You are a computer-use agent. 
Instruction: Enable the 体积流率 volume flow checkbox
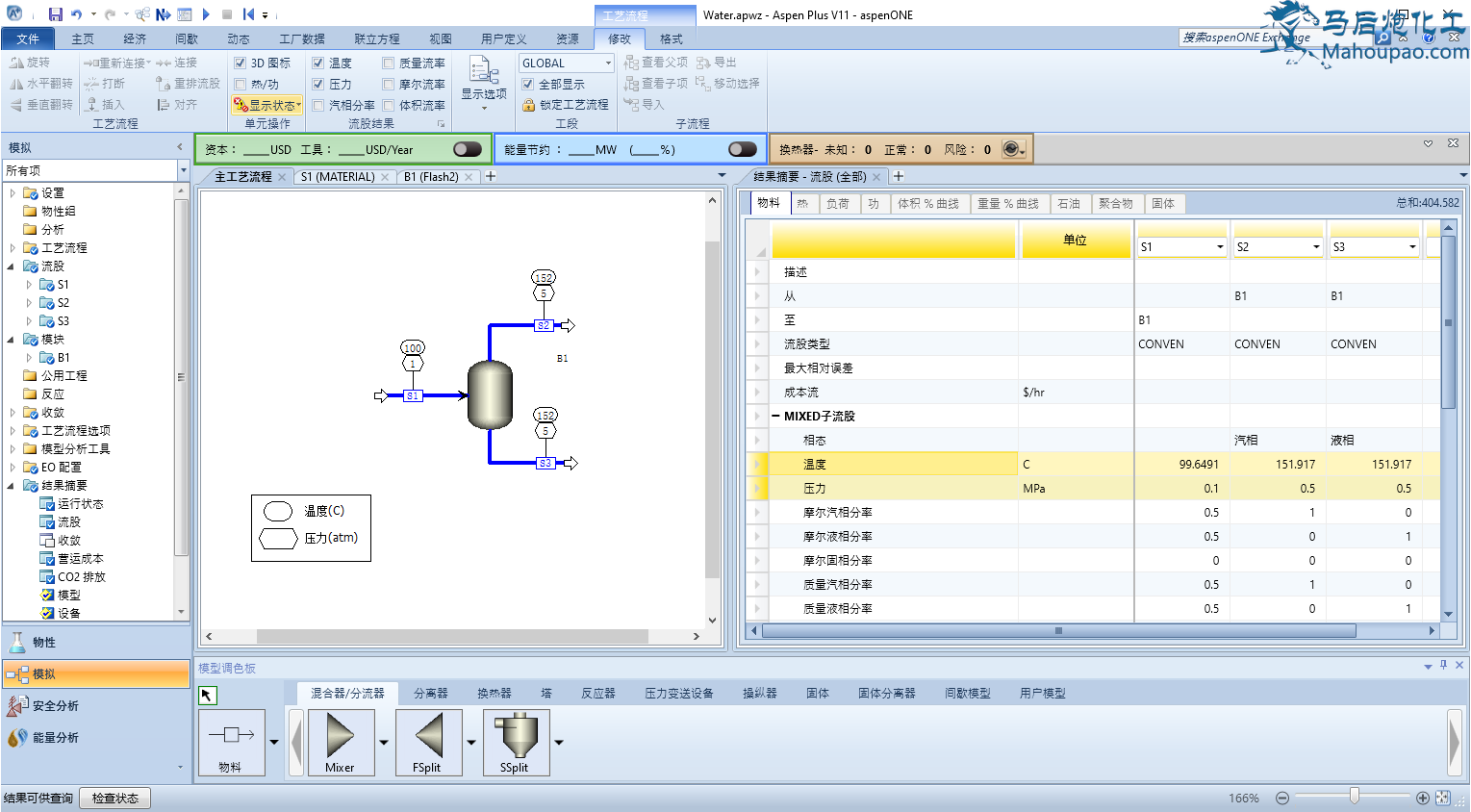coord(389,105)
